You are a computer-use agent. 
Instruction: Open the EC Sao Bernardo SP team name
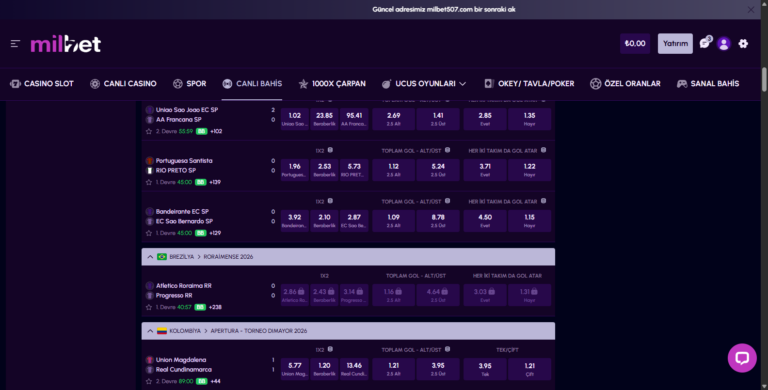[x=184, y=221]
